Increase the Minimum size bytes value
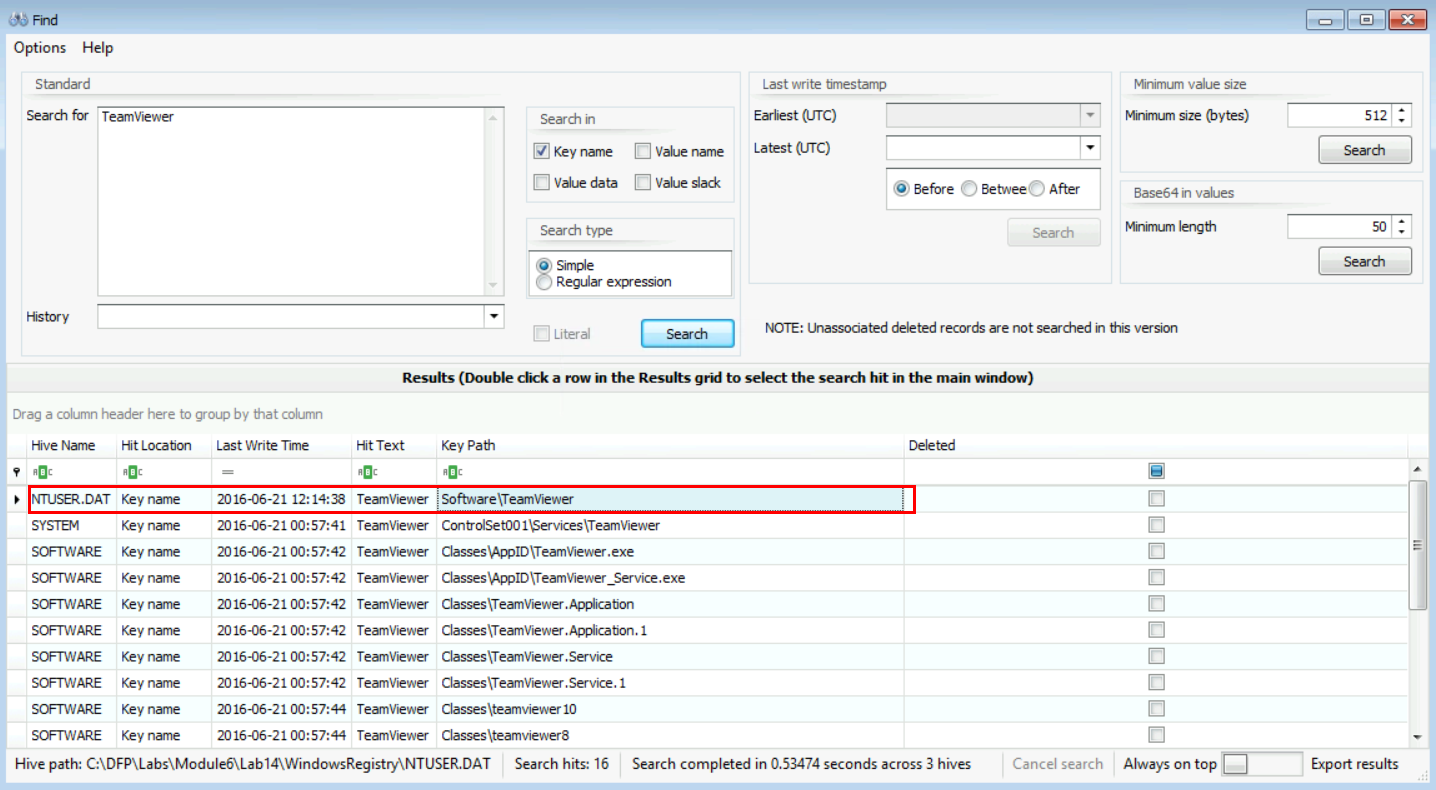 coord(1402,110)
